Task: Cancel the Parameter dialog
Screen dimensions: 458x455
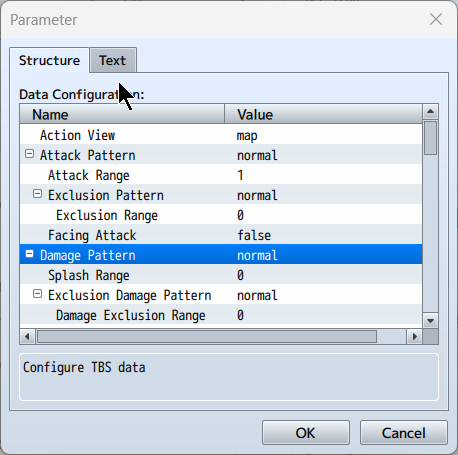Action: click(403, 433)
